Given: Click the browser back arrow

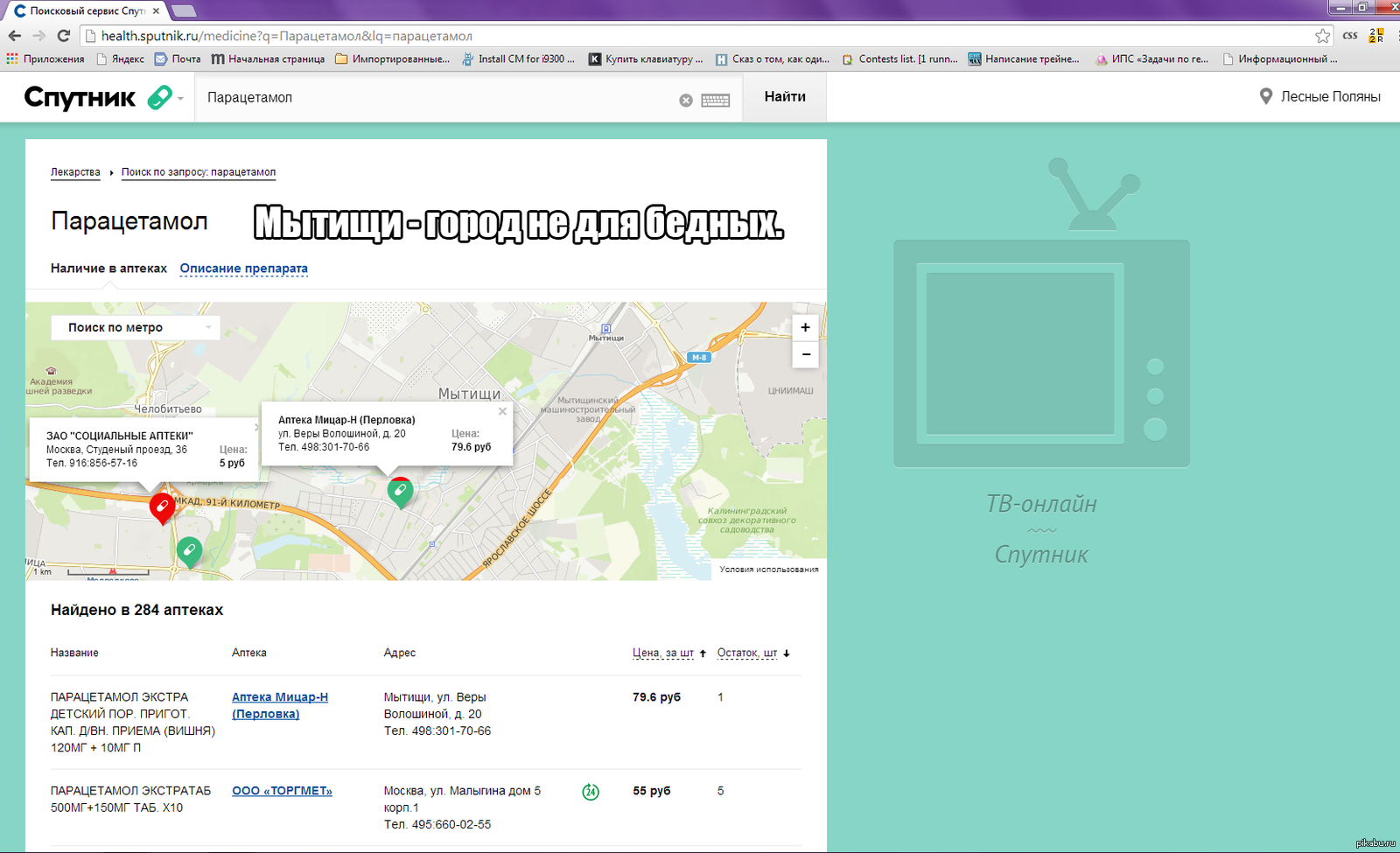Looking at the screenshot, I should pos(14,36).
